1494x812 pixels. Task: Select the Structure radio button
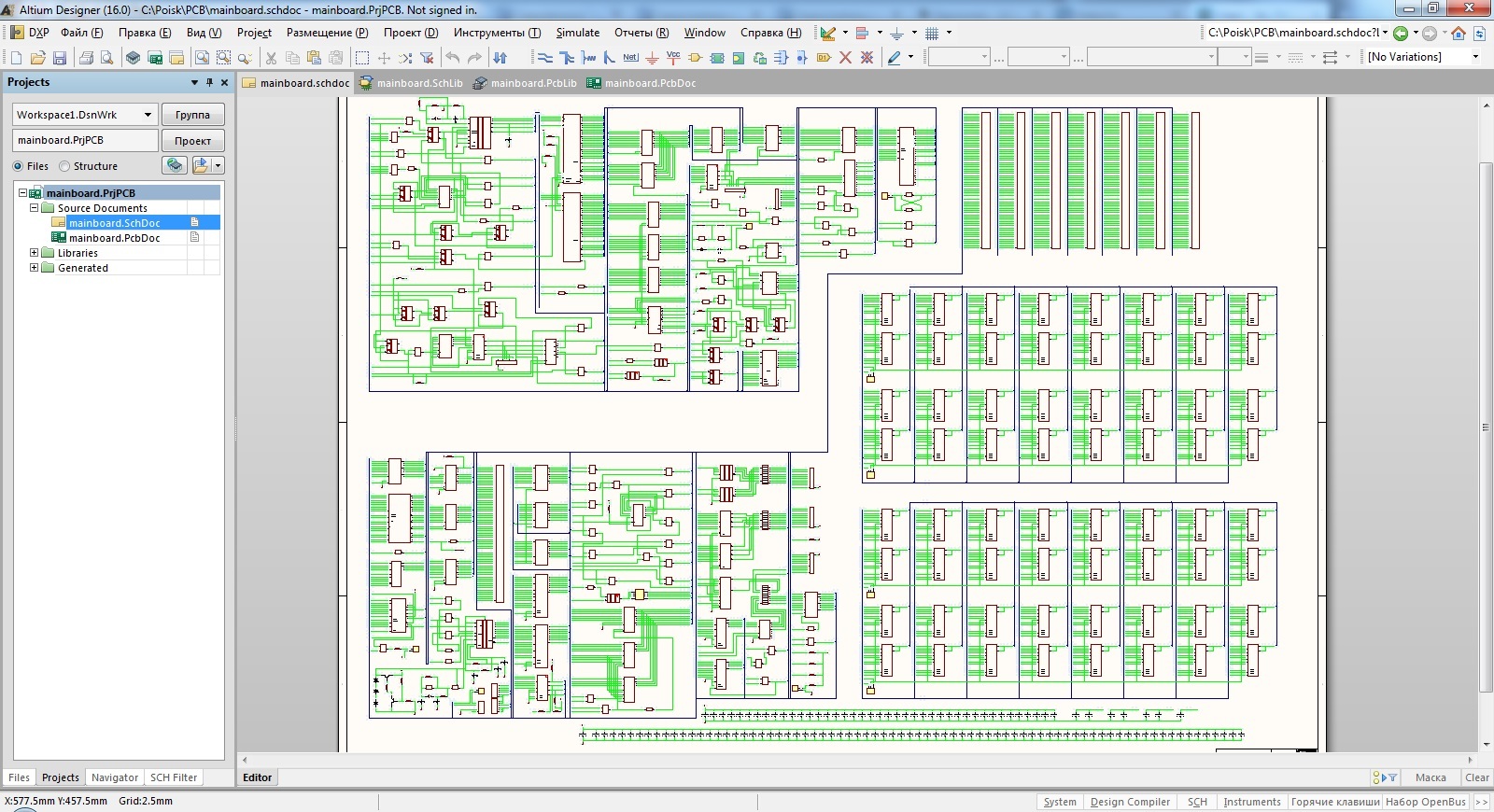[64, 166]
